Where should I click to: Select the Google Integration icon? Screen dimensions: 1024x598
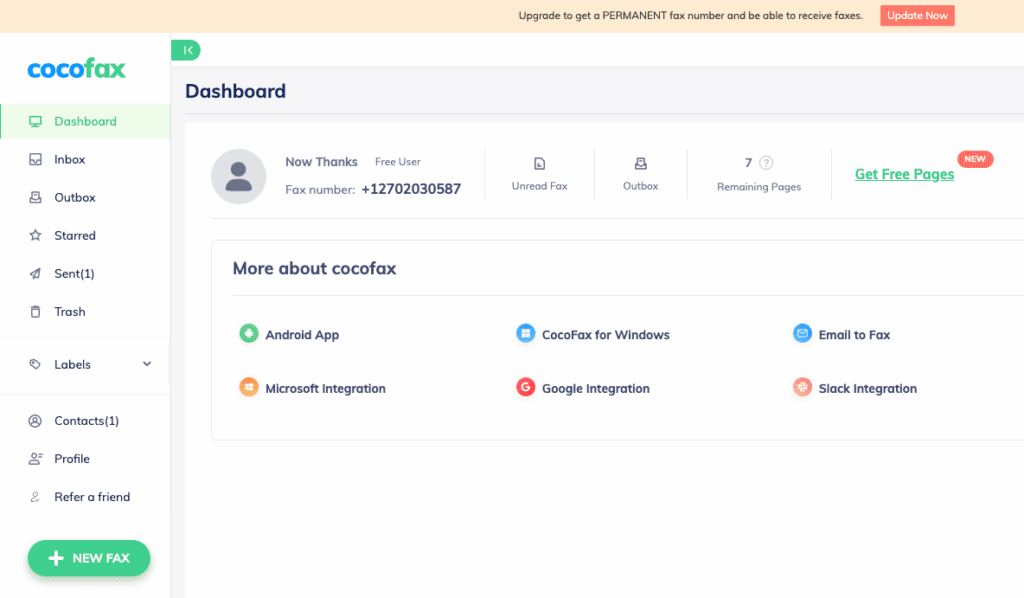(526, 387)
